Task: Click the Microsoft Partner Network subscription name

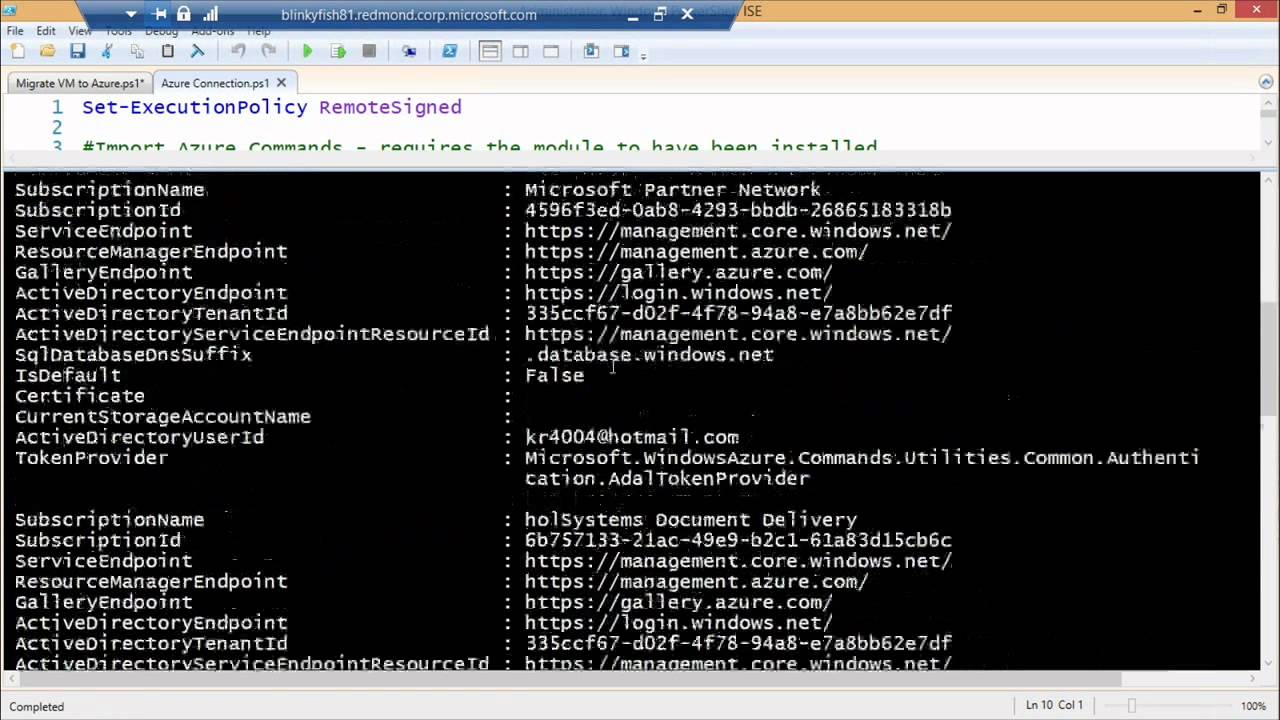Action: point(673,190)
